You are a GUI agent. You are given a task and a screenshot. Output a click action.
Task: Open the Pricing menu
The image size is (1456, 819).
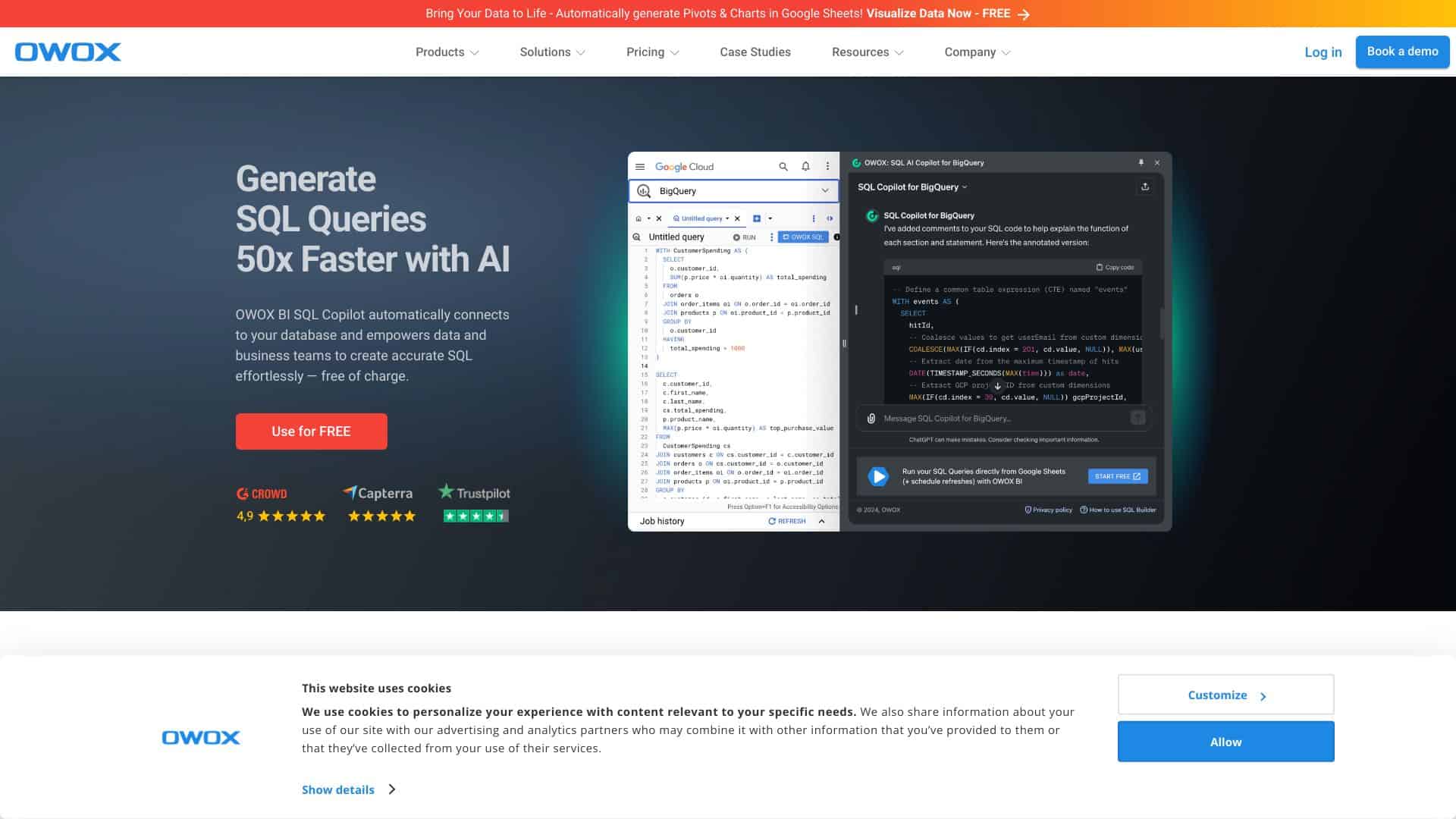(647, 52)
